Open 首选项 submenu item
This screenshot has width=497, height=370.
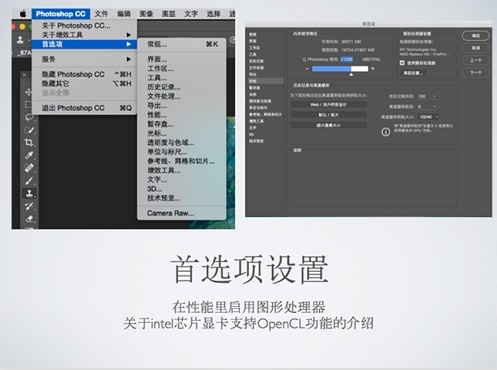point(84,44)
